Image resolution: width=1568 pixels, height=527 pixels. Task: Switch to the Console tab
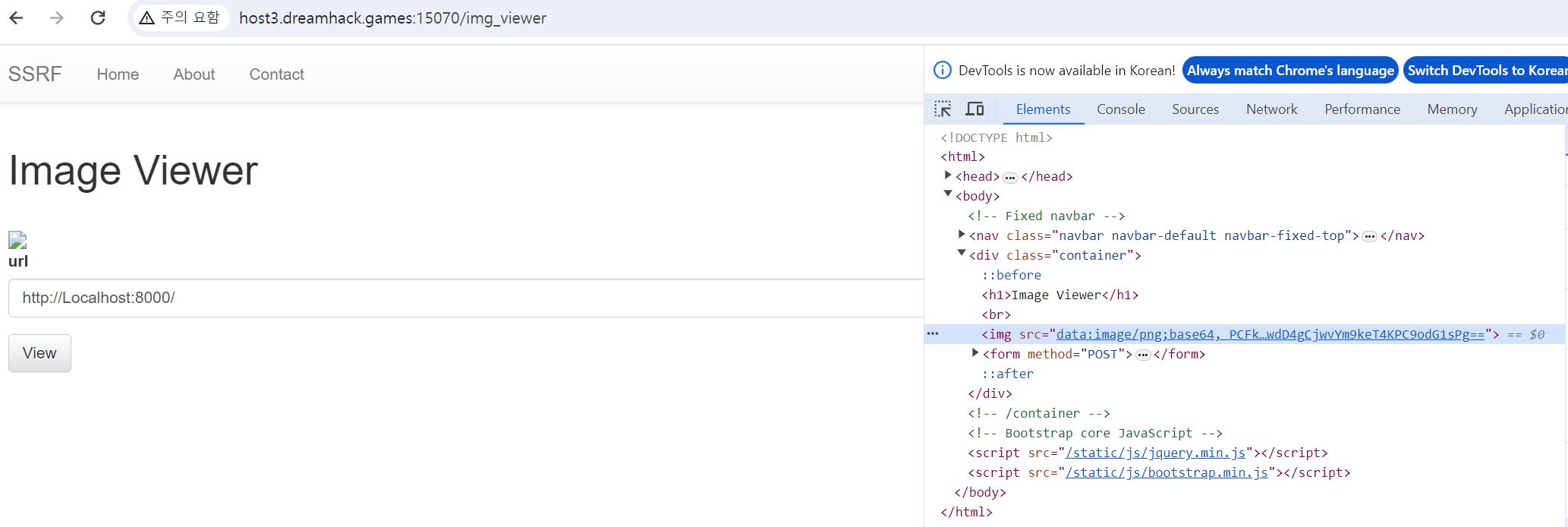1120,109
